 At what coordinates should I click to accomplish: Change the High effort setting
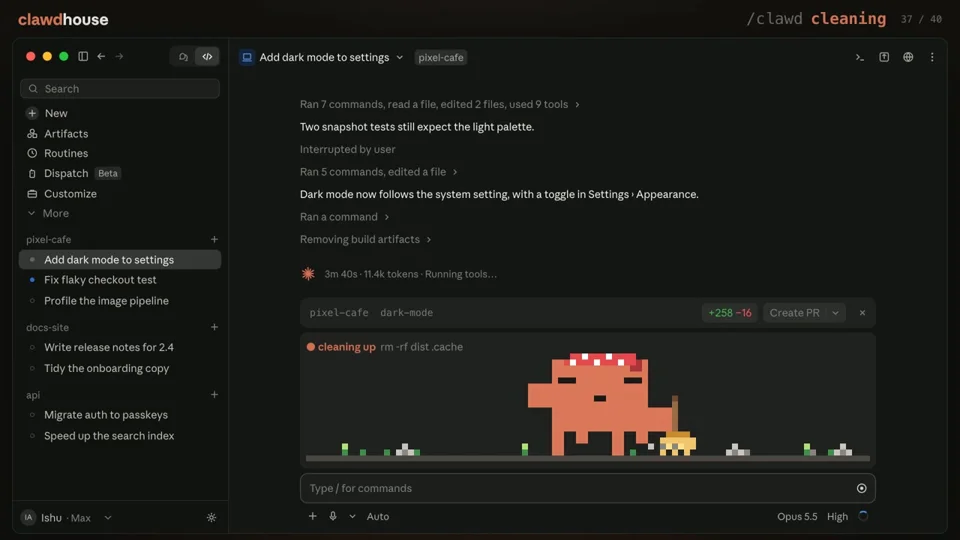[x=838, y=516]
